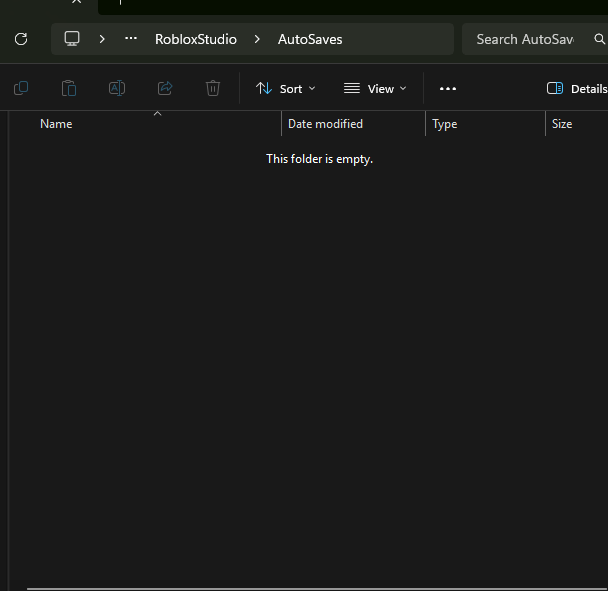
Task: Refresh the AutoSaves folder view
Action: click(21, 39)
